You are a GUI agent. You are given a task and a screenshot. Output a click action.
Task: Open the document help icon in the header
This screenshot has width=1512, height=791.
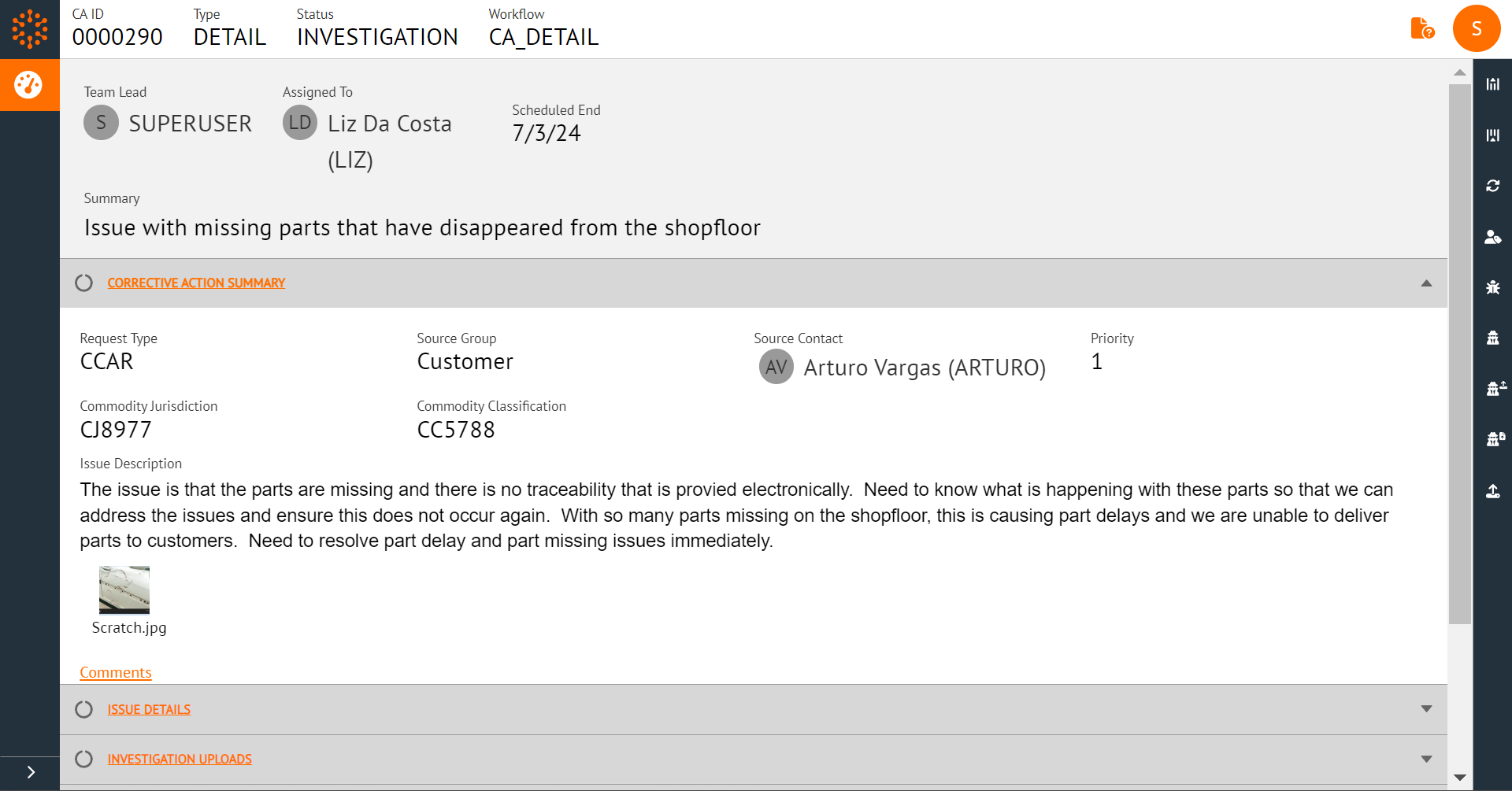pos(1422,28)
